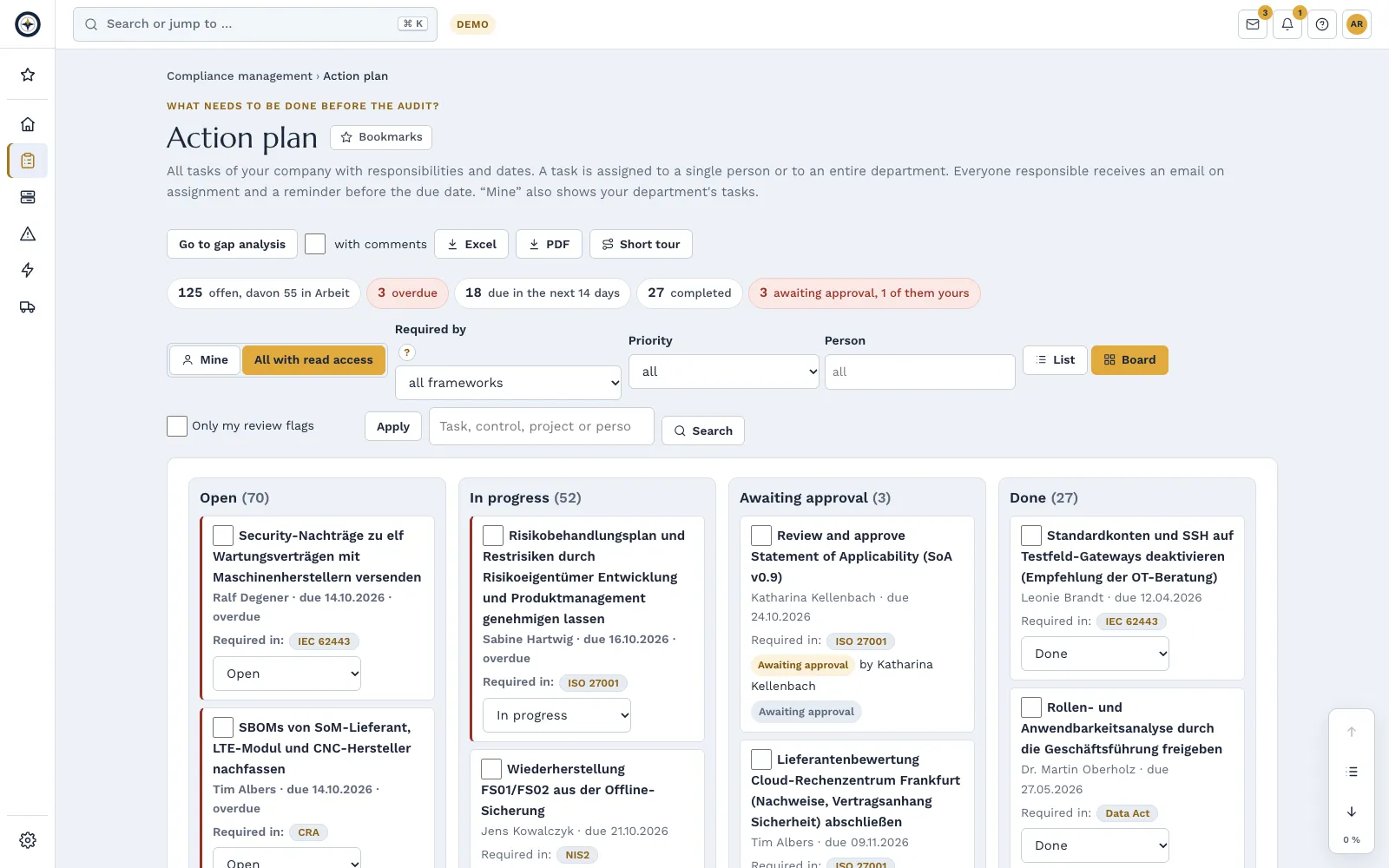Open Done status dropdown on Standardkonten task

tap(1095, 654)
